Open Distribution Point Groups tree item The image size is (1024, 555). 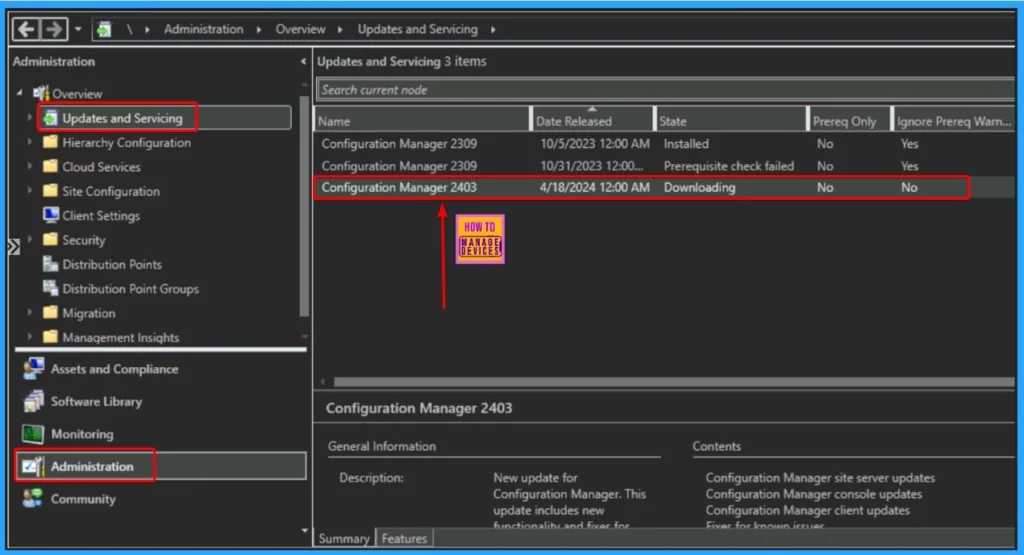(131, 289)
